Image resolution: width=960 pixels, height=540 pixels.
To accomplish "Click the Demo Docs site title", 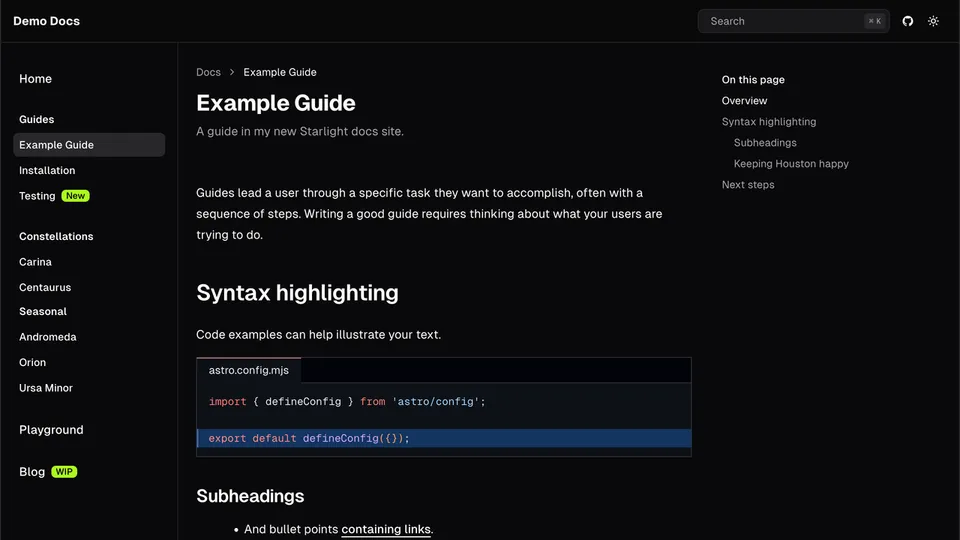I will coord(47,21).
